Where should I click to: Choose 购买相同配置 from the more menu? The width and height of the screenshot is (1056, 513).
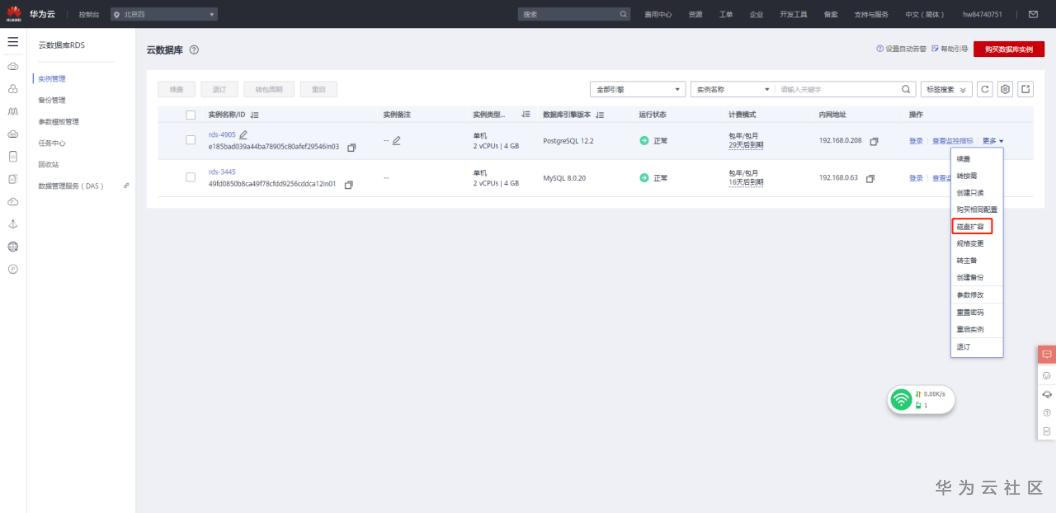[x=977, y=209]
